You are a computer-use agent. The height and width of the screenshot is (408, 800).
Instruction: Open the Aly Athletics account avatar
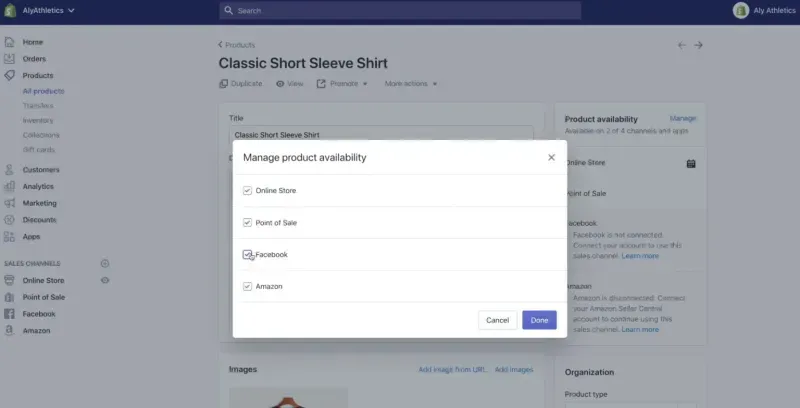740,10
